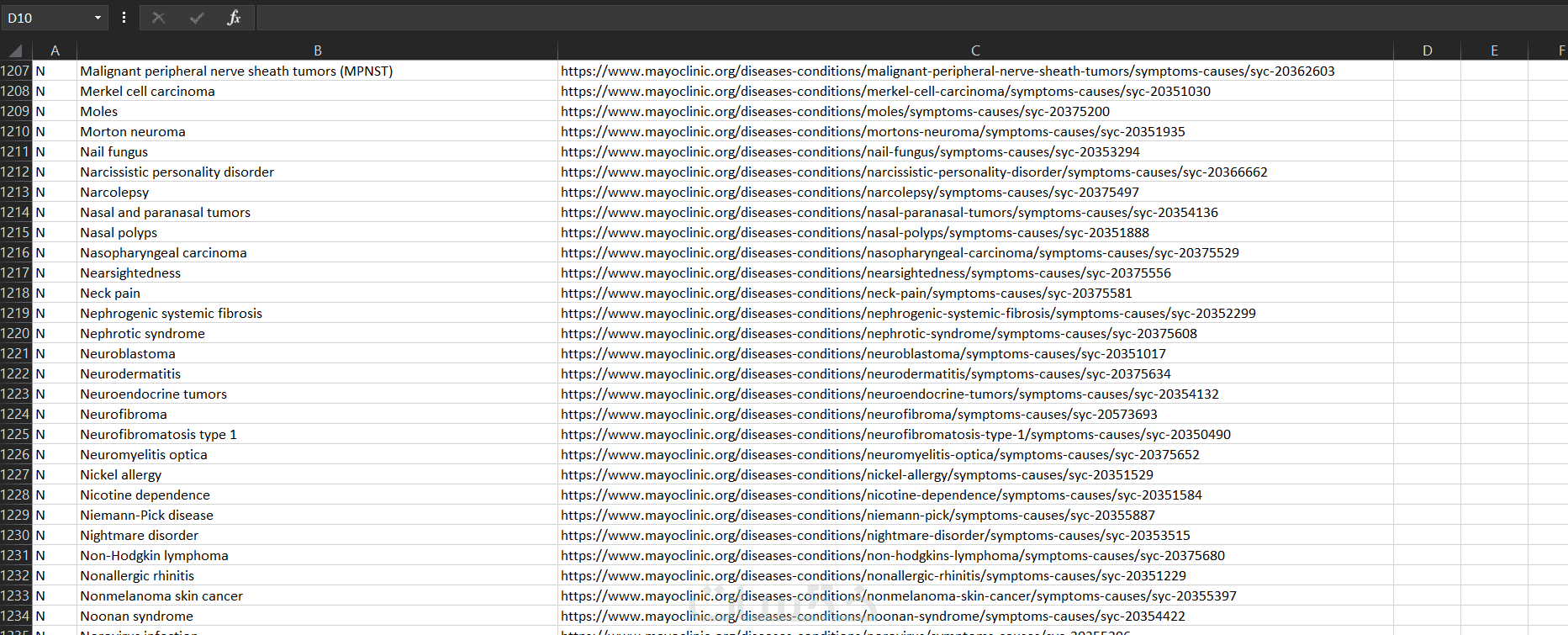Click the three-dot name box options handle

[x=124, y=18]
